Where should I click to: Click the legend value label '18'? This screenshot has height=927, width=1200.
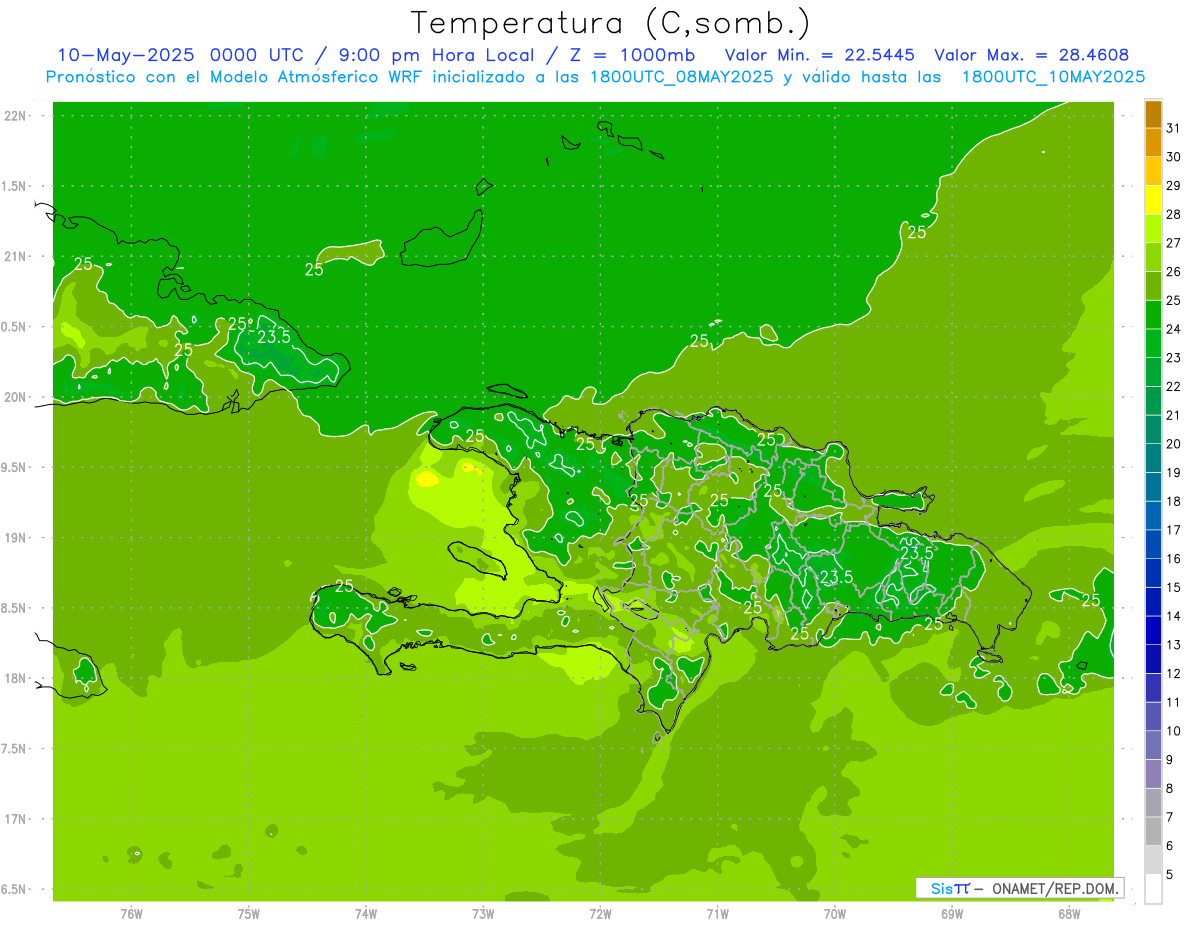[x=1173, y=501]
